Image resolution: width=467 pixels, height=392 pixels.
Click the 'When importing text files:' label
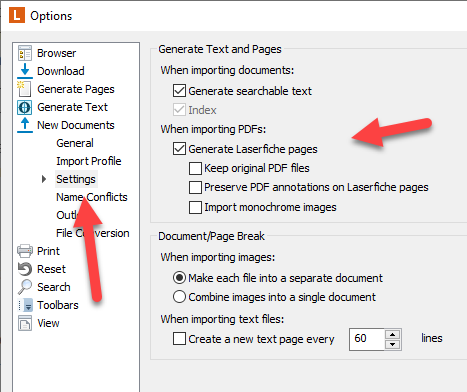222,319
